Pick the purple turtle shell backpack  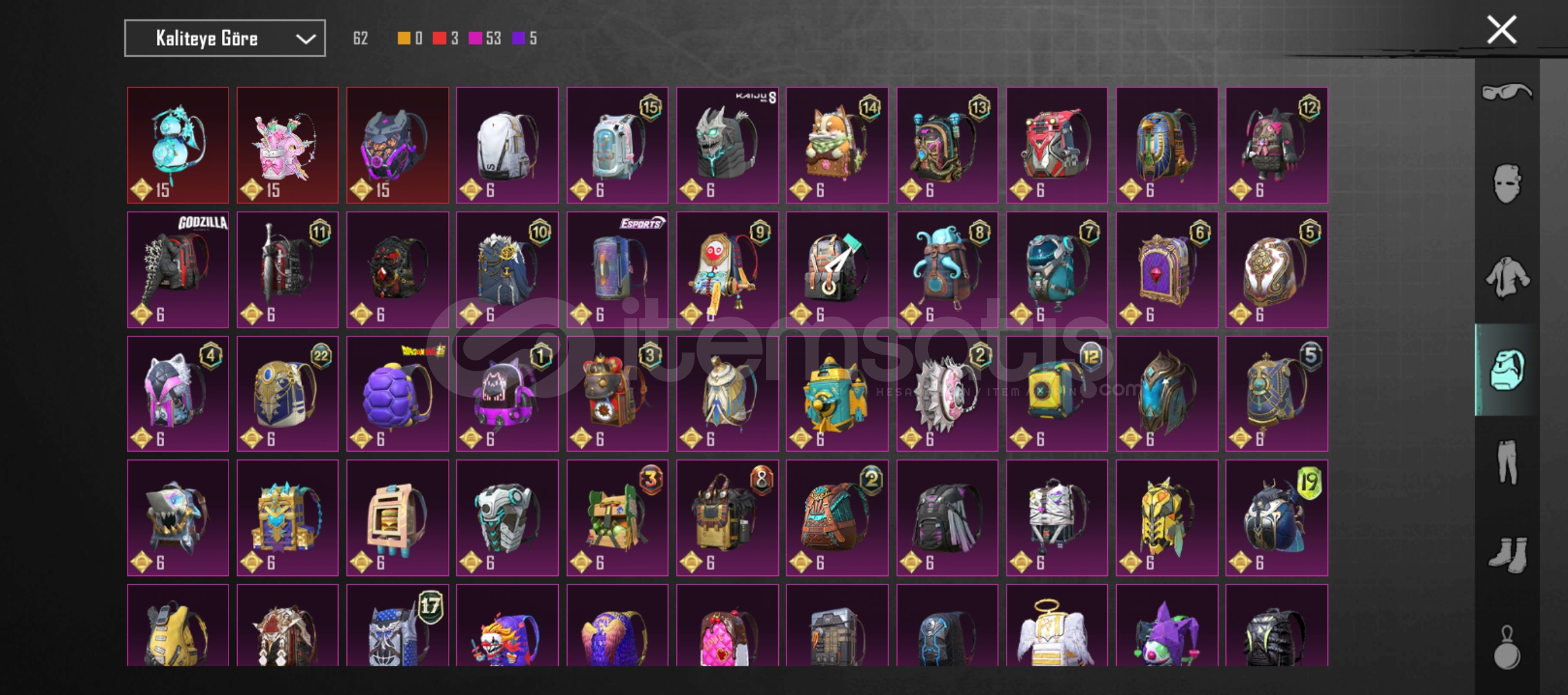click(397, 394)
